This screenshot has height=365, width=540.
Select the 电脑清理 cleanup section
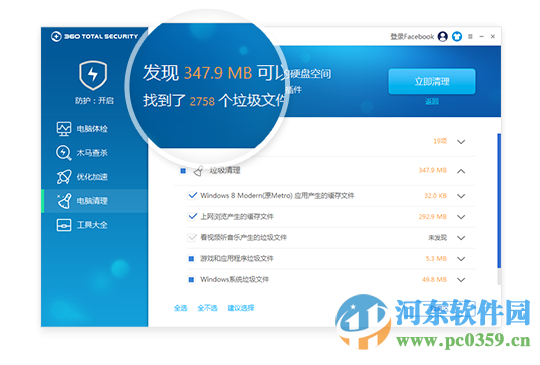[94, 201]
